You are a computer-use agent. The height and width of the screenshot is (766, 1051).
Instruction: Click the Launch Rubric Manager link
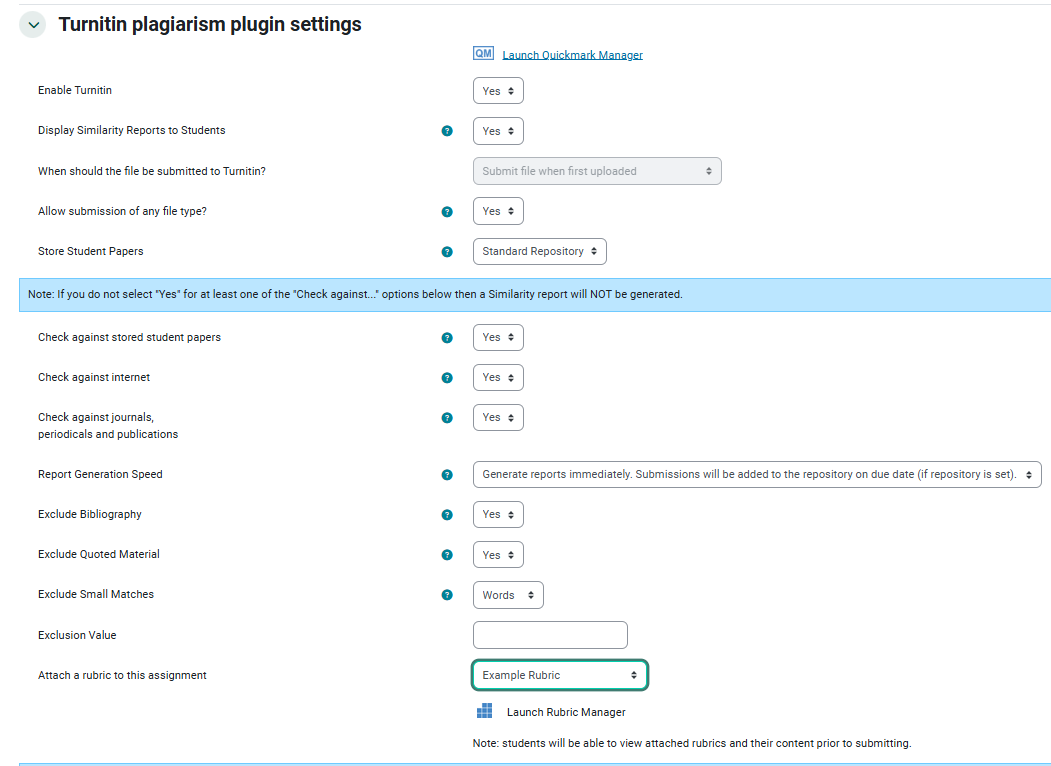[566, 713]
